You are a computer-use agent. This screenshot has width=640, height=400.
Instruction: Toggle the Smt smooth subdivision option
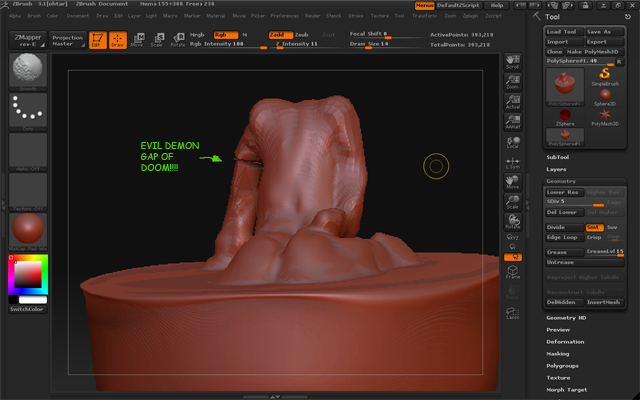[594, 227]
